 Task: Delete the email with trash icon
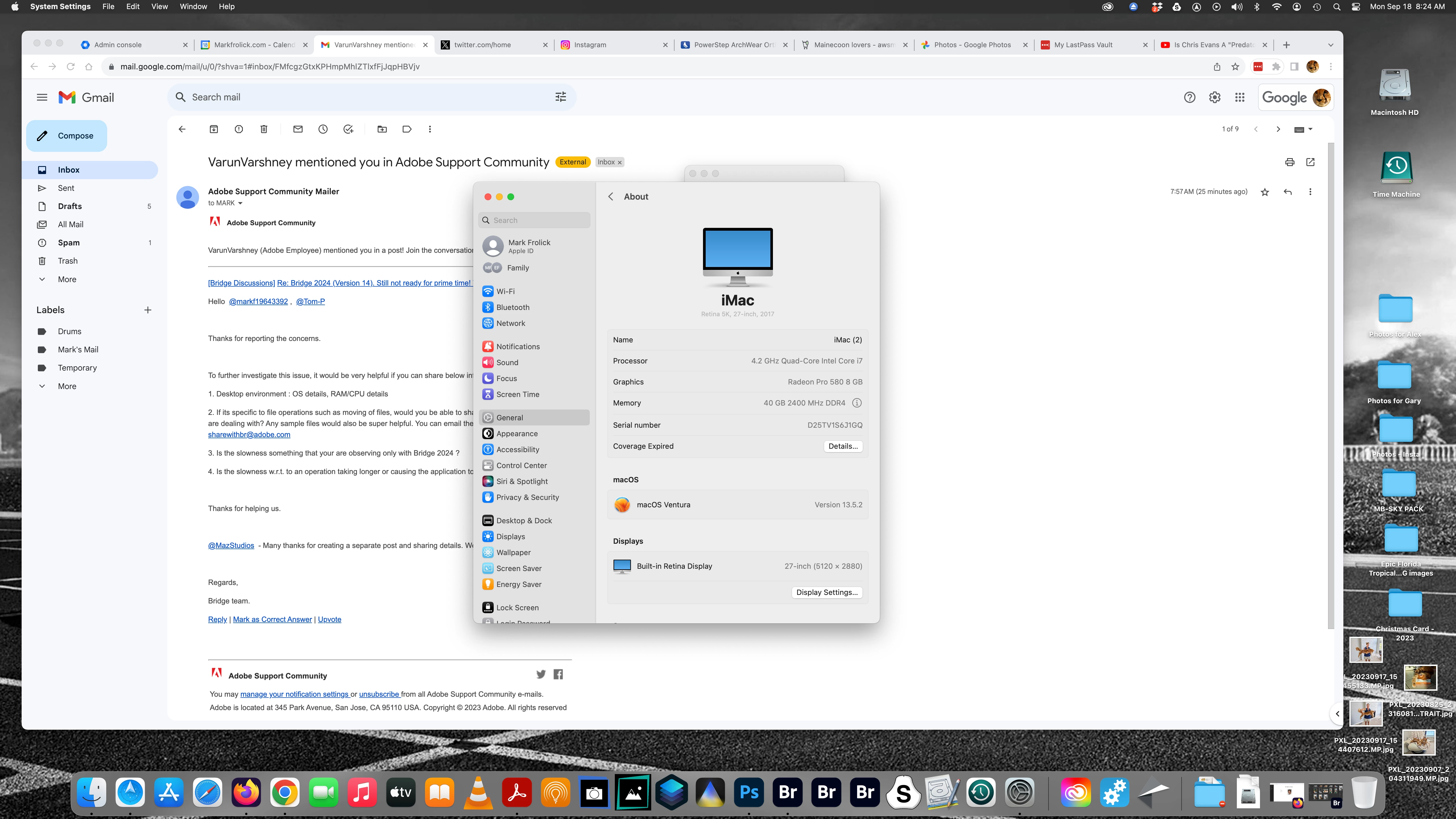(263, 129)
